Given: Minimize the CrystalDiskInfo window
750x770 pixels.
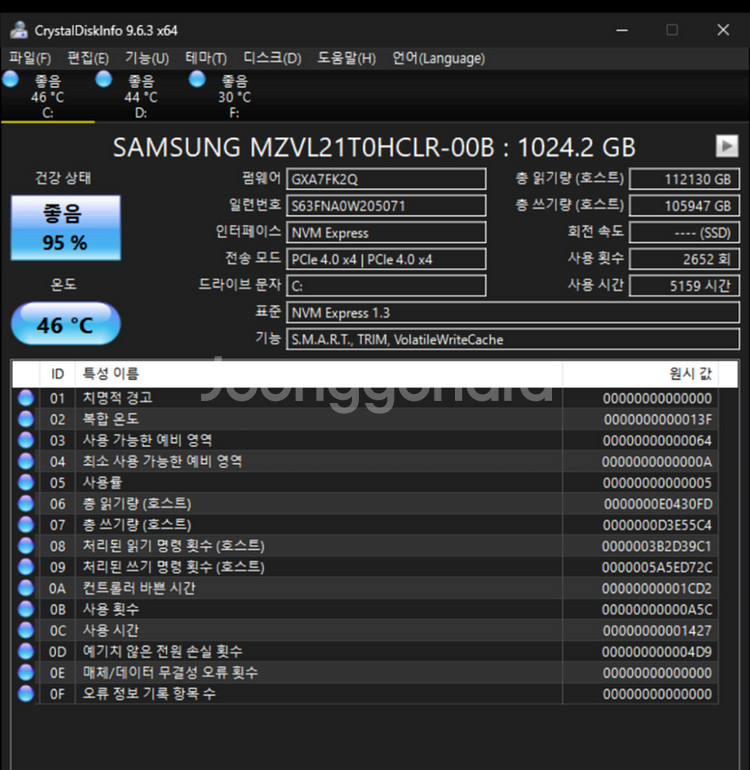Looking at the screenshot, I should (x=622, y=30).
